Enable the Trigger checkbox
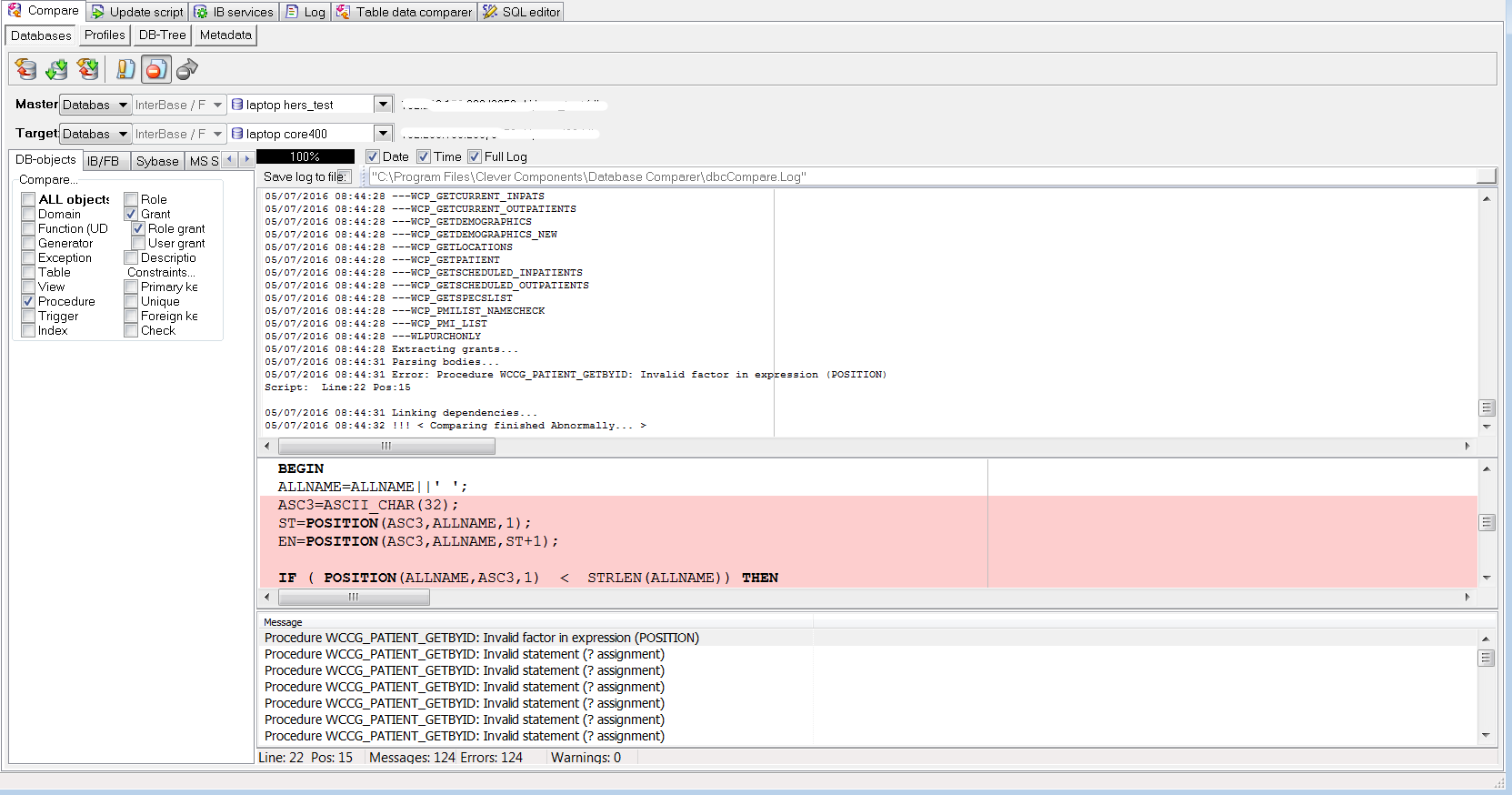The height and width of the screenshot is (795, 1512). click(28, 316)
